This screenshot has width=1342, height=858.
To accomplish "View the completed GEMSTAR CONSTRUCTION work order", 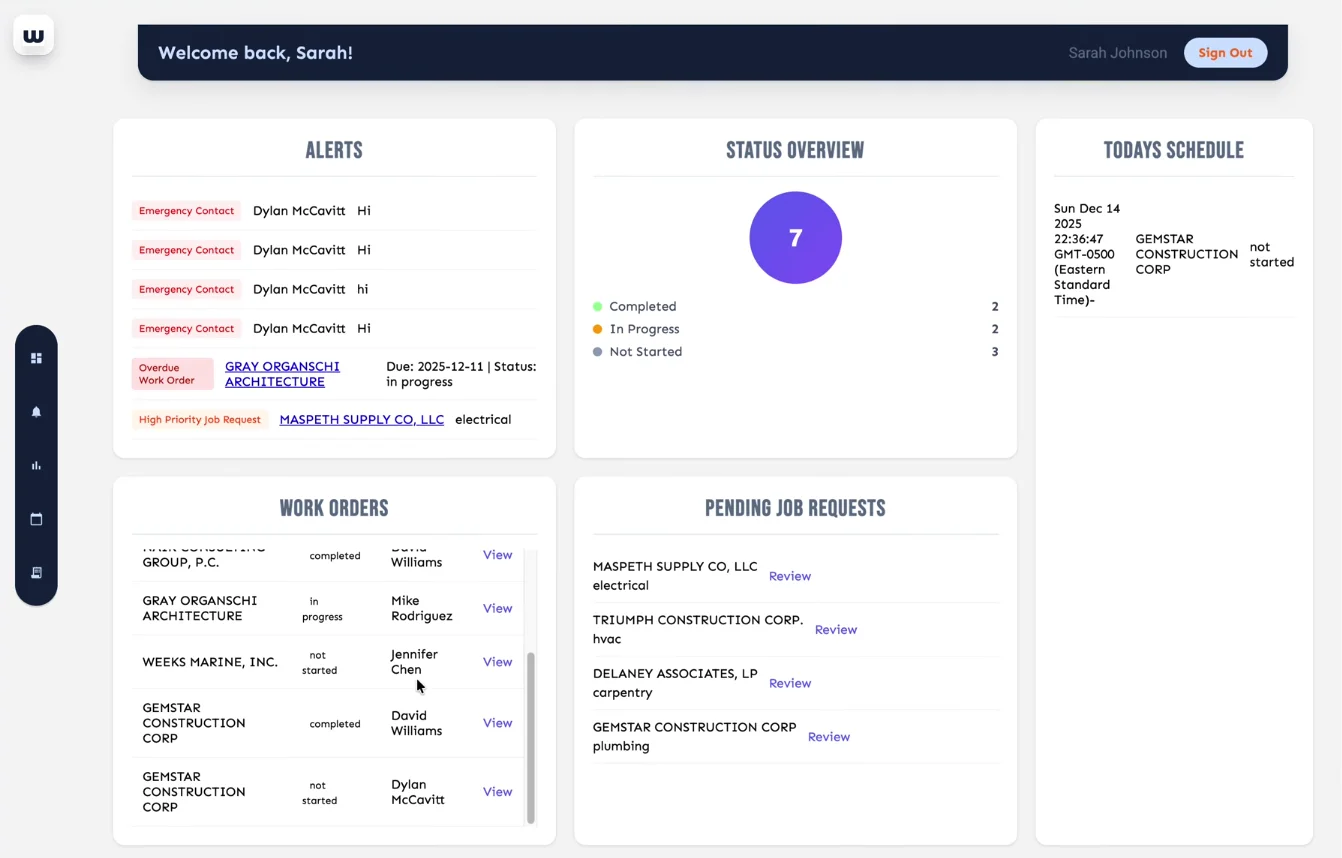I will [x=497, y=723].
